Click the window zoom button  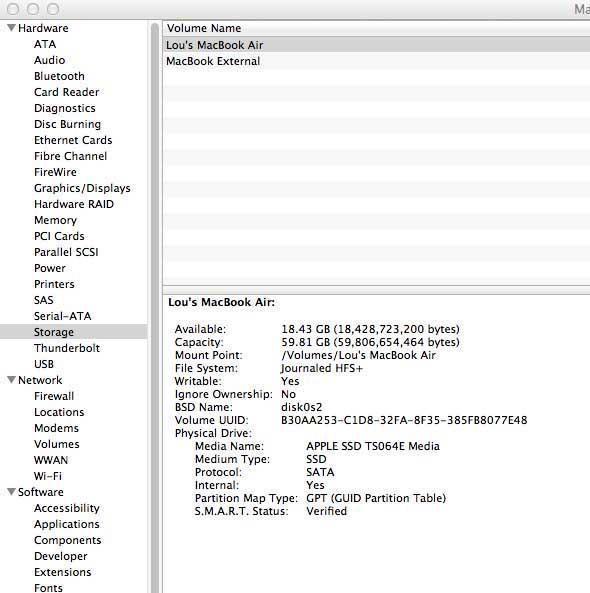53,9
